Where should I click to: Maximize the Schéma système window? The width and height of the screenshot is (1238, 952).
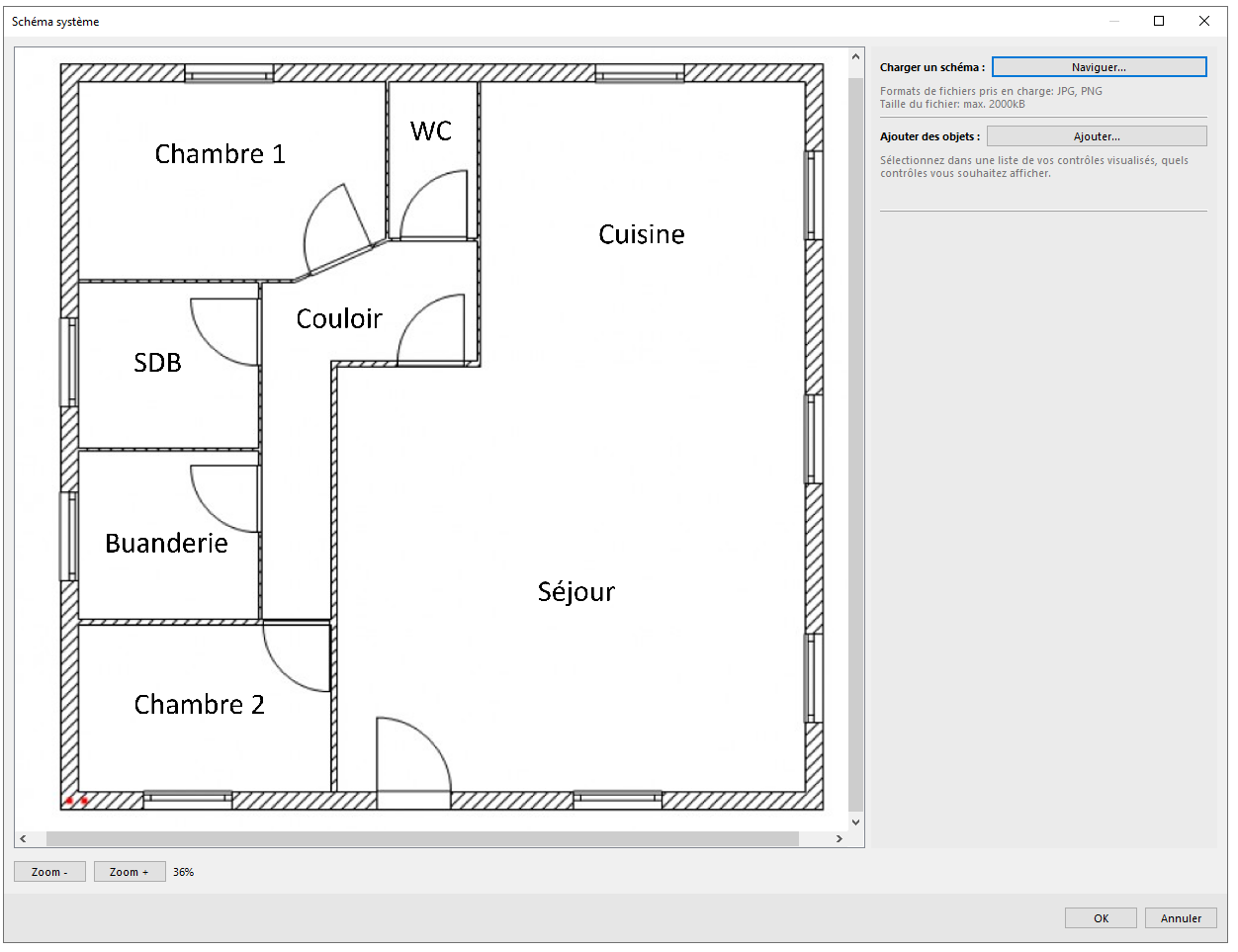[x=1159, y=21]
